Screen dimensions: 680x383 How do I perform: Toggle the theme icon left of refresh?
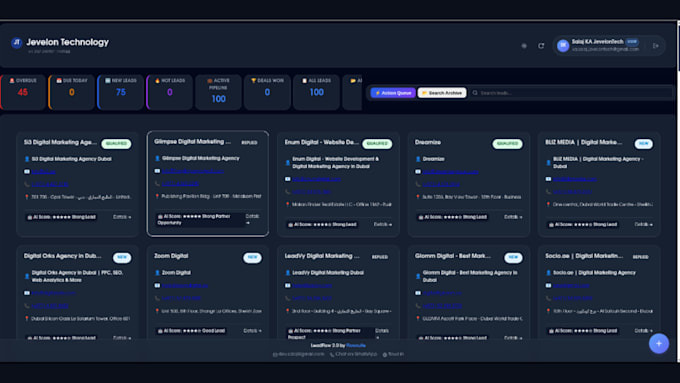point(524,46)
